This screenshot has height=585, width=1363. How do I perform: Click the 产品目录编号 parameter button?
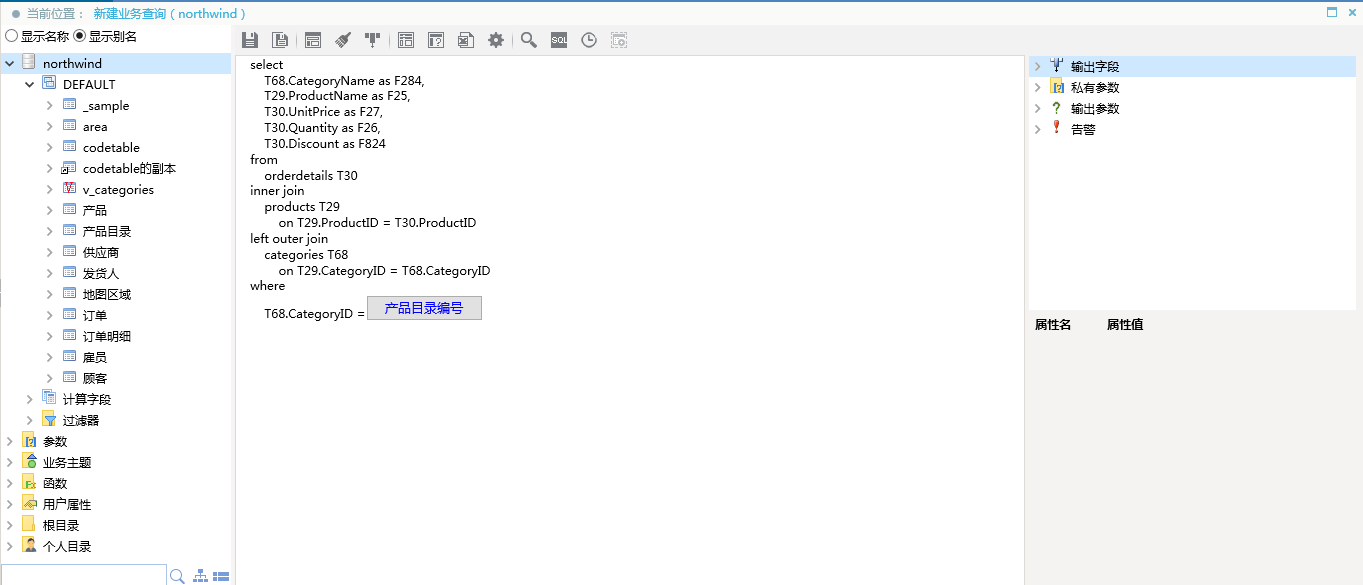(424, 308)
